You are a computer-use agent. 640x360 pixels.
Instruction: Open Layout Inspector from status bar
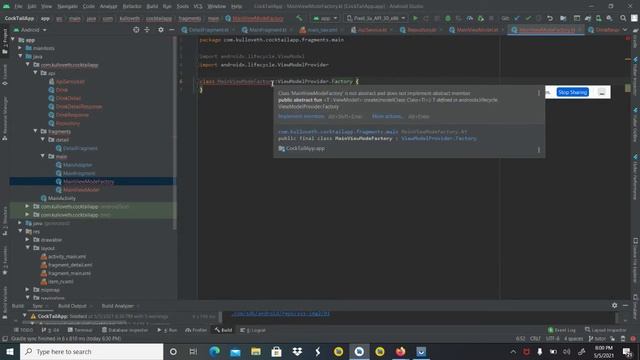[x=606, y=330]
